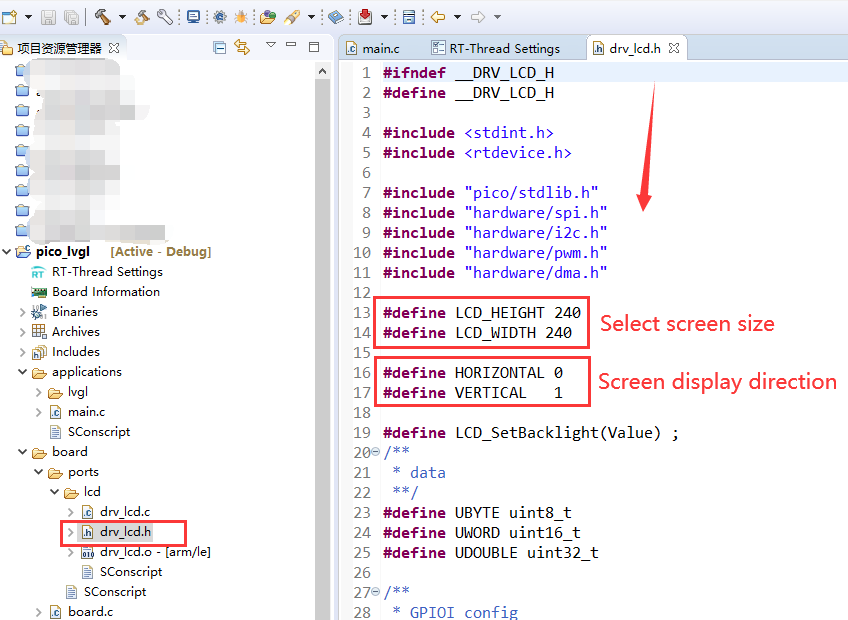The width and height of the screenshot is (848, 620).
Task: Click the project explorer vertical scrollbar
Action: tap(323, 300)
